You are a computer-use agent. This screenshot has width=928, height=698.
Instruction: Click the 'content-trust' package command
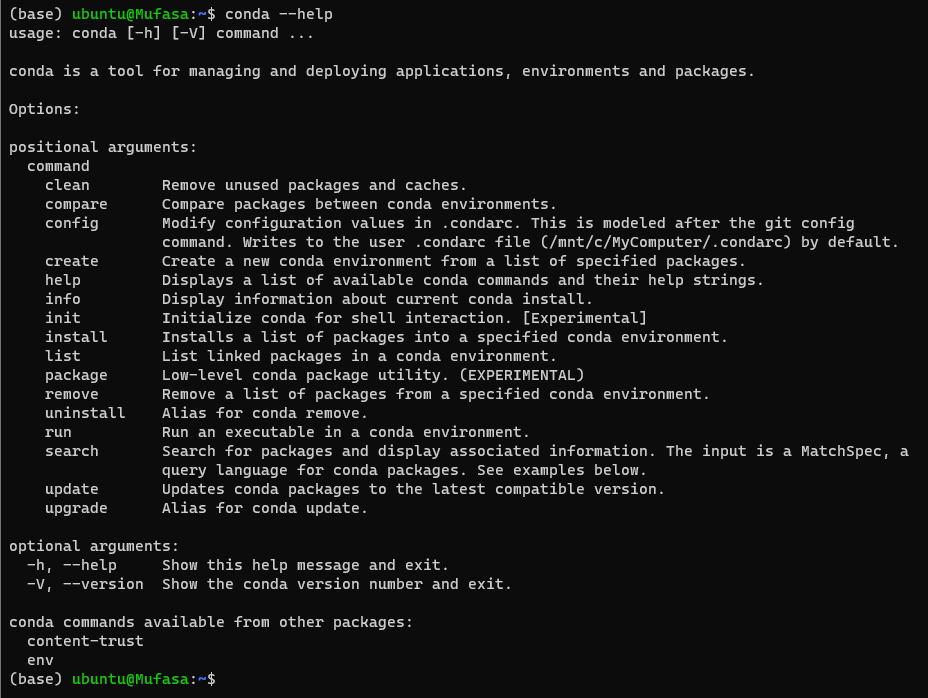pyautogui.click(x=85, y=641)
